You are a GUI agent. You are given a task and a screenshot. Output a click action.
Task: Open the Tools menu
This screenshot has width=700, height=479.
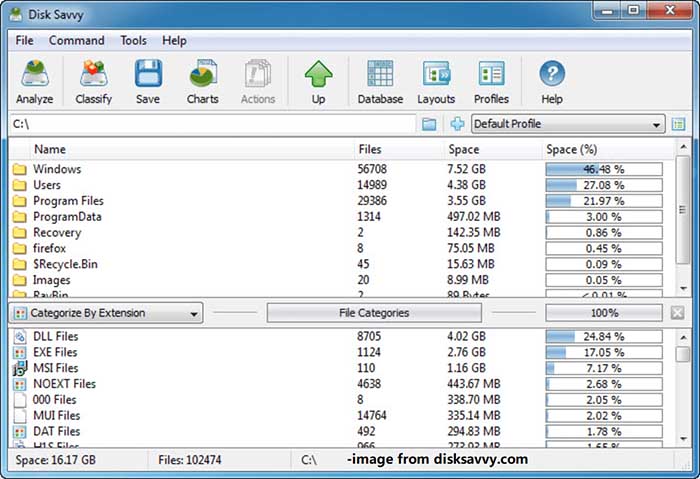(133, 41)
